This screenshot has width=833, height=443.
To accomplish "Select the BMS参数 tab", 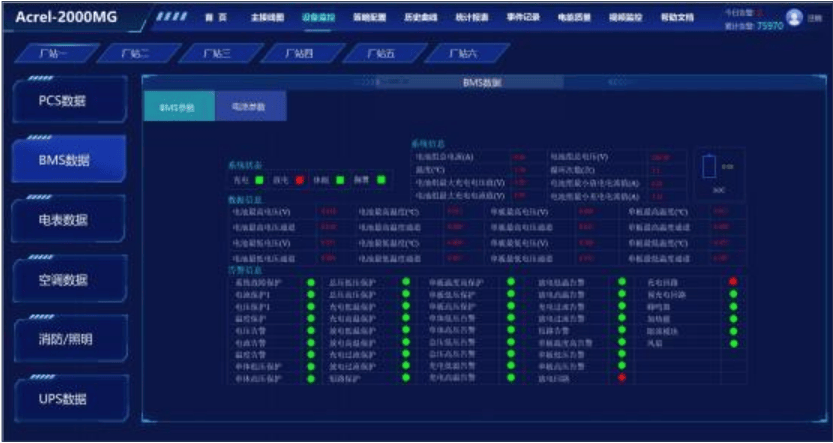I will click(x=178, y=106).
